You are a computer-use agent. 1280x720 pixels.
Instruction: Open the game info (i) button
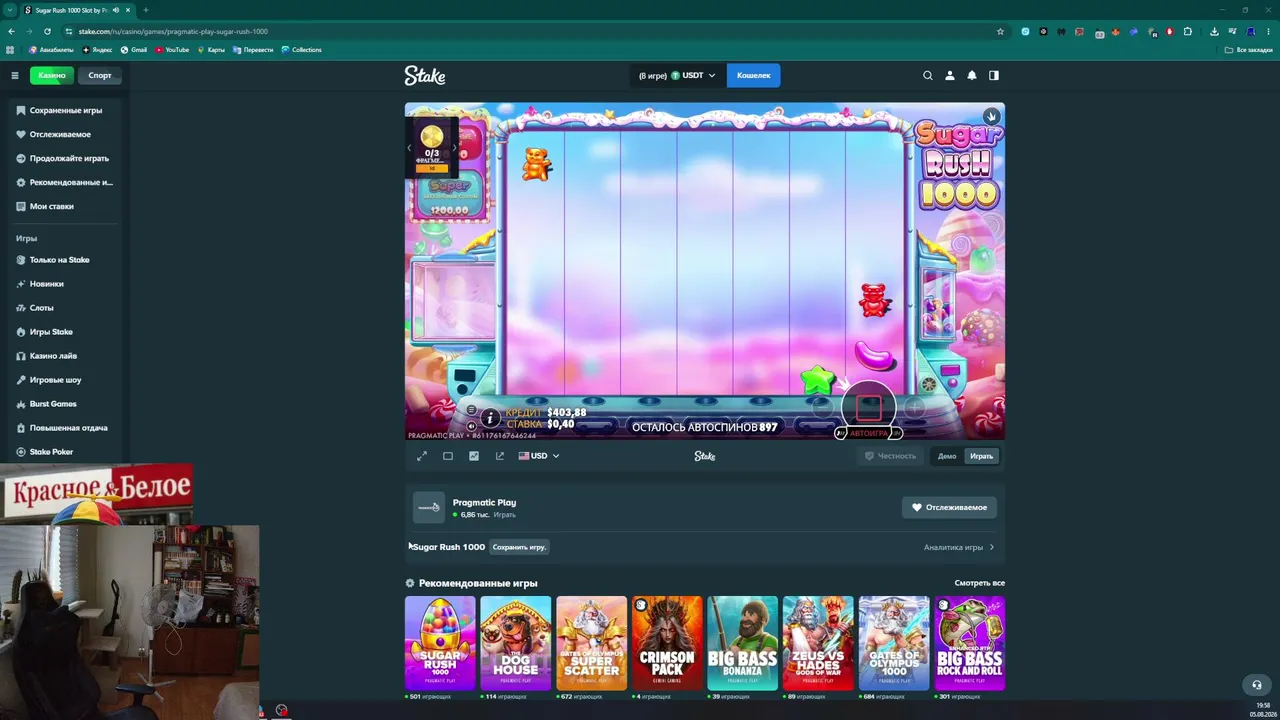pyautogui.click(x=490, y=418)
